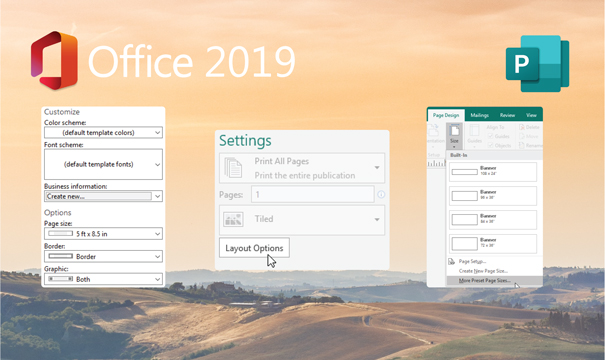Open the Mailings ribbon tab
Viewport: 605px width, 360px height.
[x=480, y=115]
